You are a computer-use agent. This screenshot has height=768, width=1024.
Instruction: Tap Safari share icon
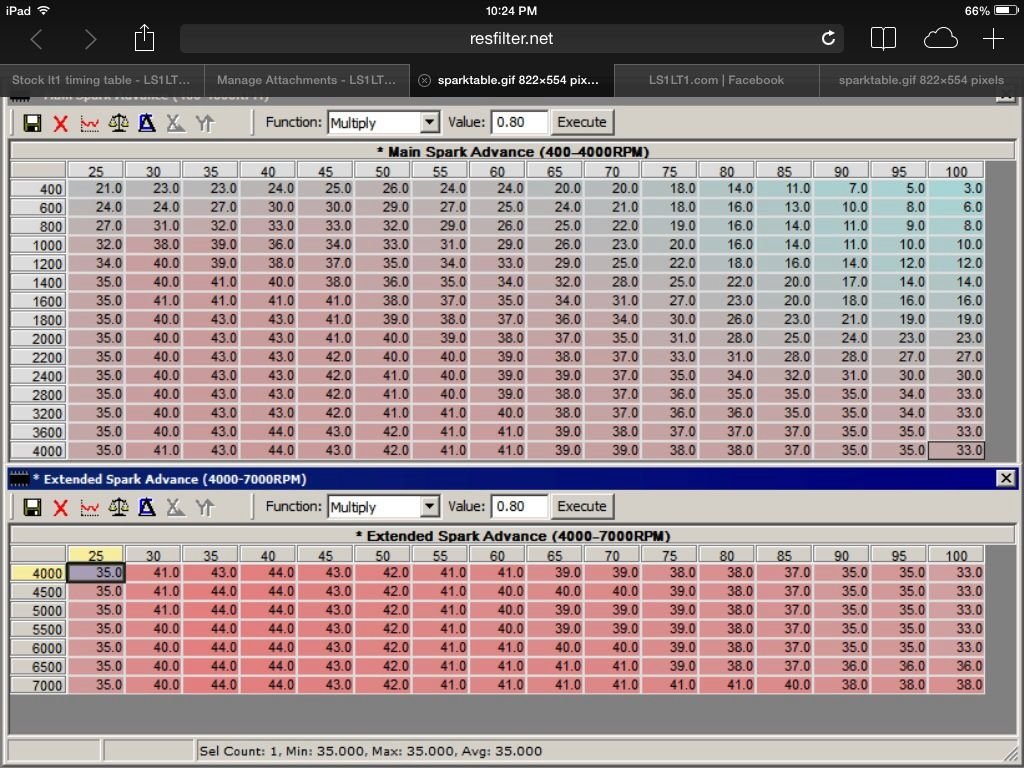click(144, 38)
